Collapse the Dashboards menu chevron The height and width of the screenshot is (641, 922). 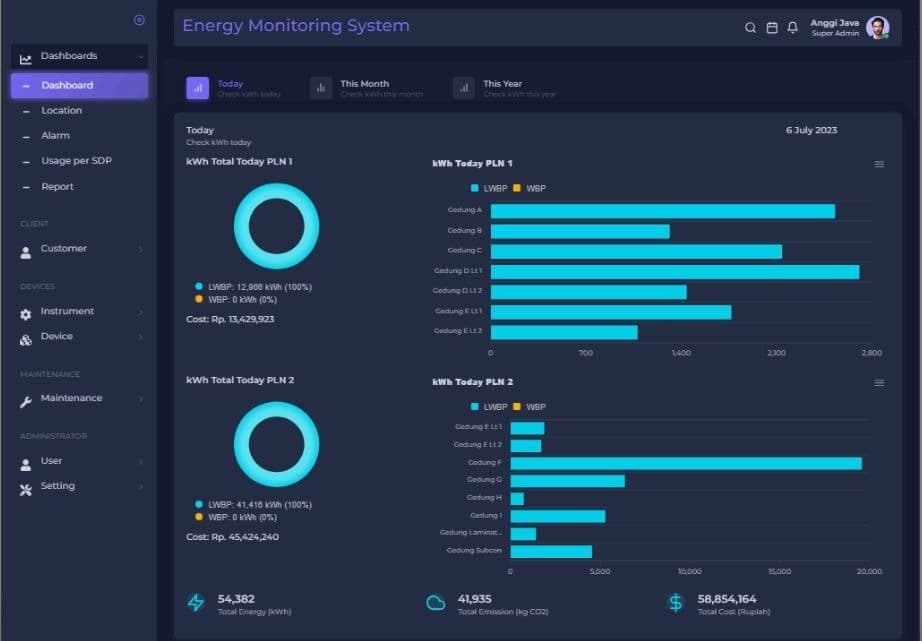(x=141, y=57)
